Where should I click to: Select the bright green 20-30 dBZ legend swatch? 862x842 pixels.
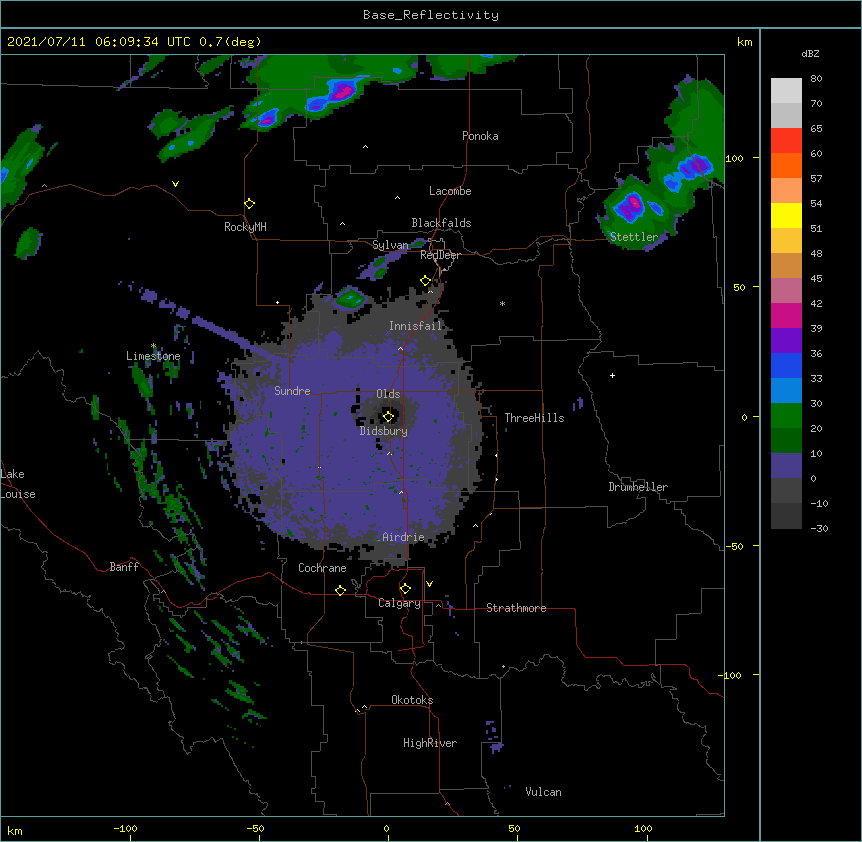[x=786, y=416]
